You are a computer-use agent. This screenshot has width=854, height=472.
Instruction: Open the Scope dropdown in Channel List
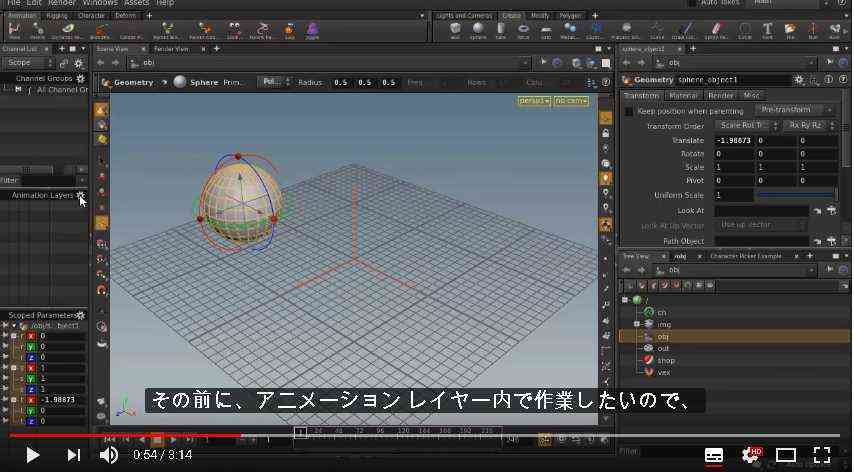click(28, 63)
